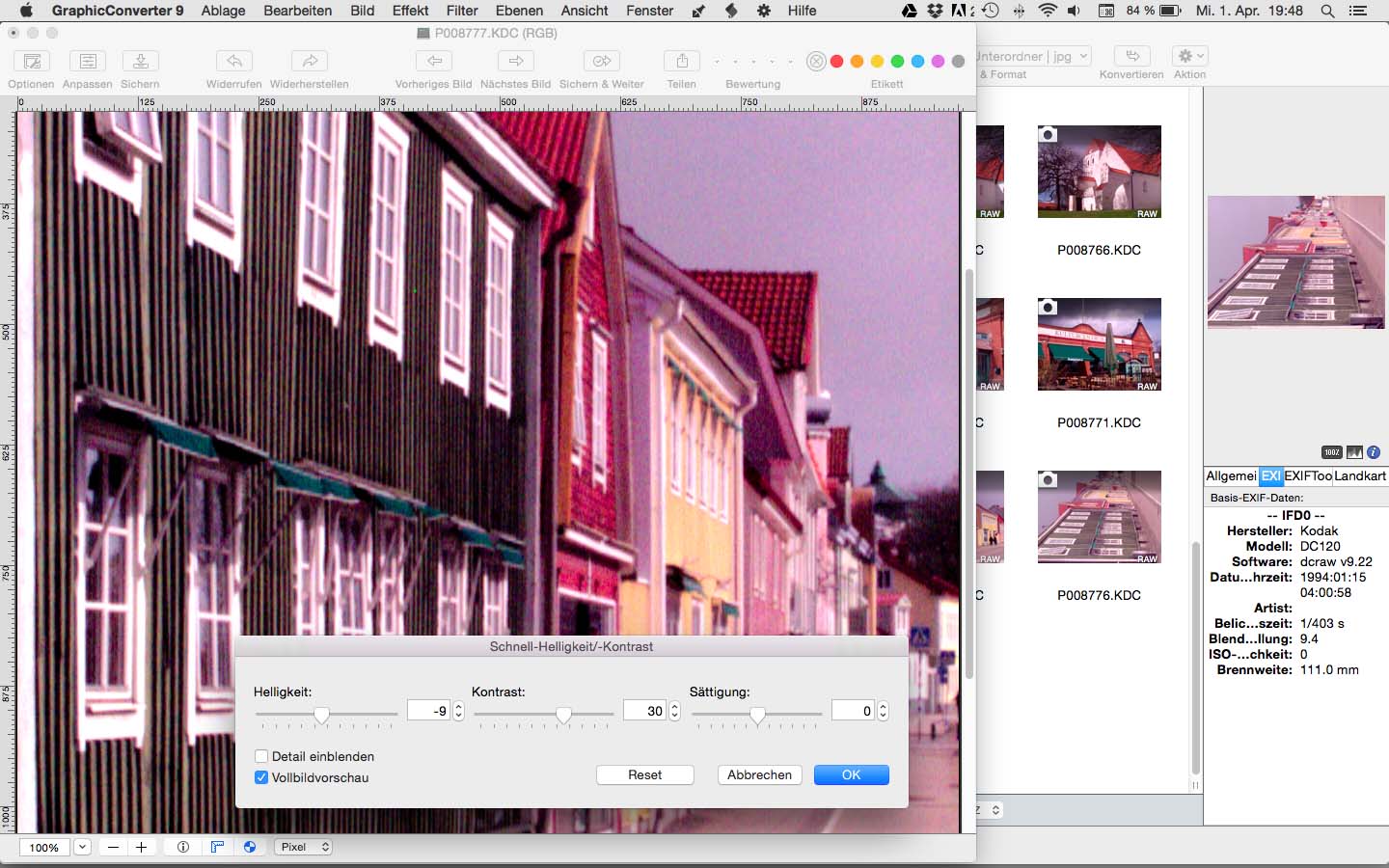Viewport: 1389px width, 868px height.
Task: Click the Konvertieren icon in the browser window
Action: tap(1132, 56)
